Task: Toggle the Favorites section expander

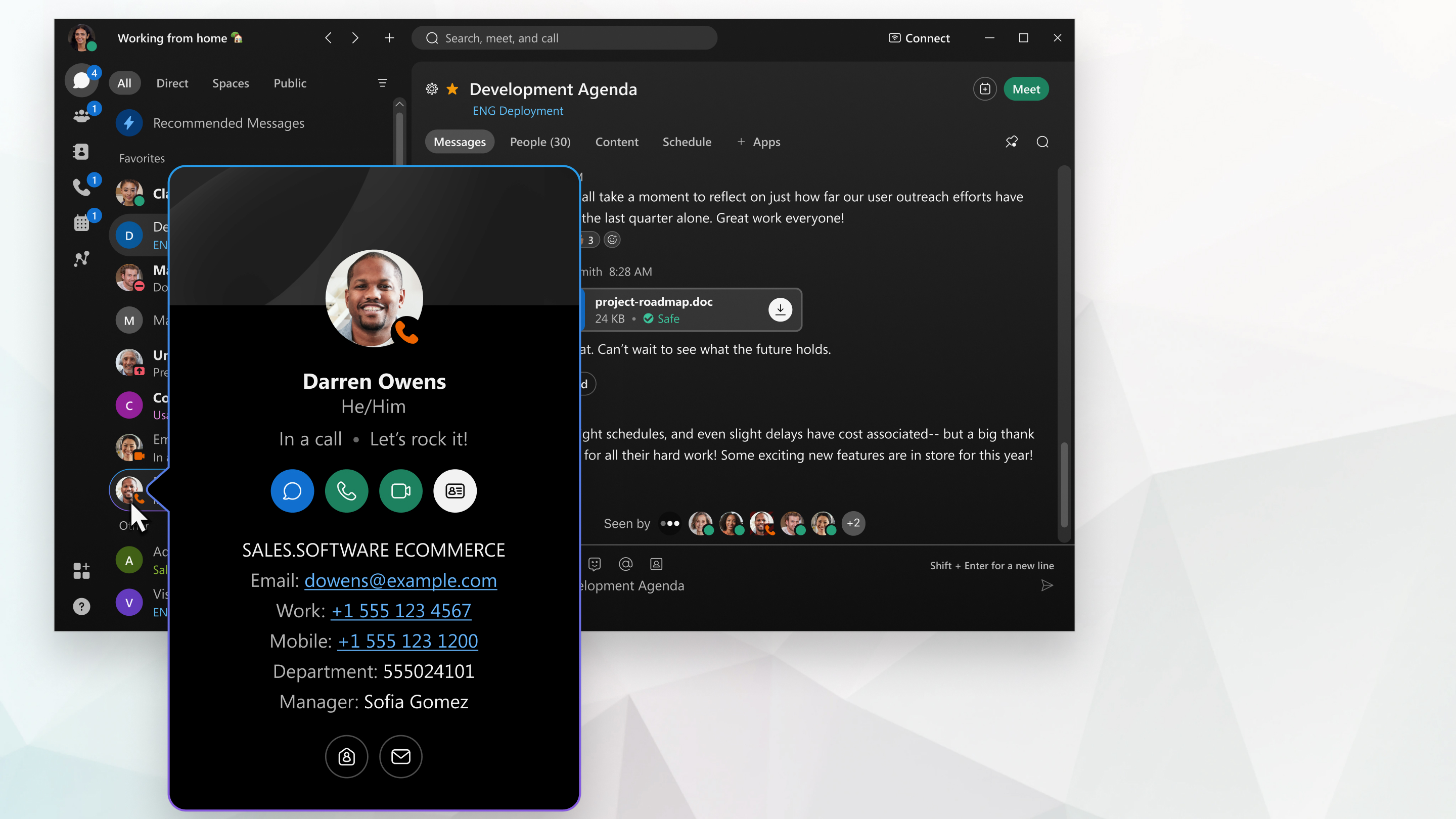Action: (141, 158)
